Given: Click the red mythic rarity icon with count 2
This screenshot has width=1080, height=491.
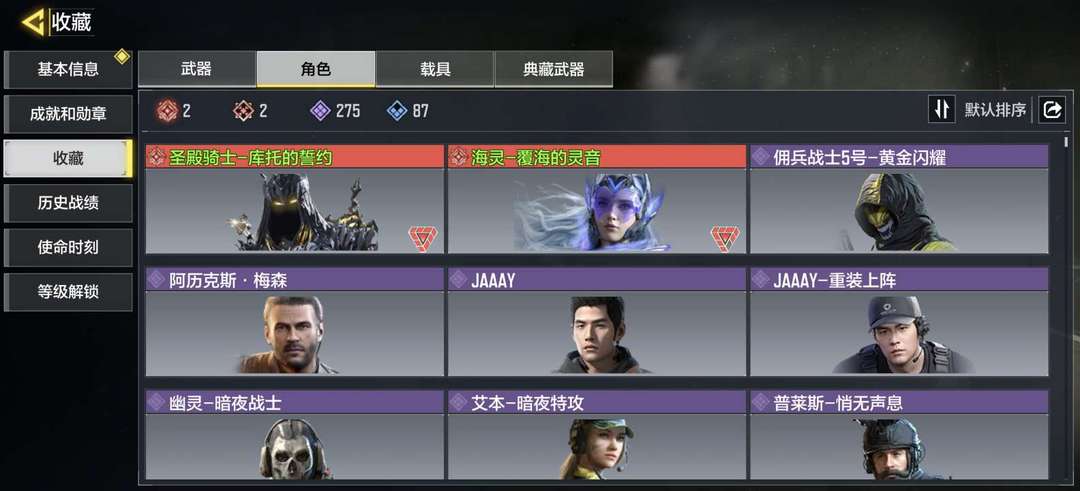Looking at the screenshot, I should (167, 110).
